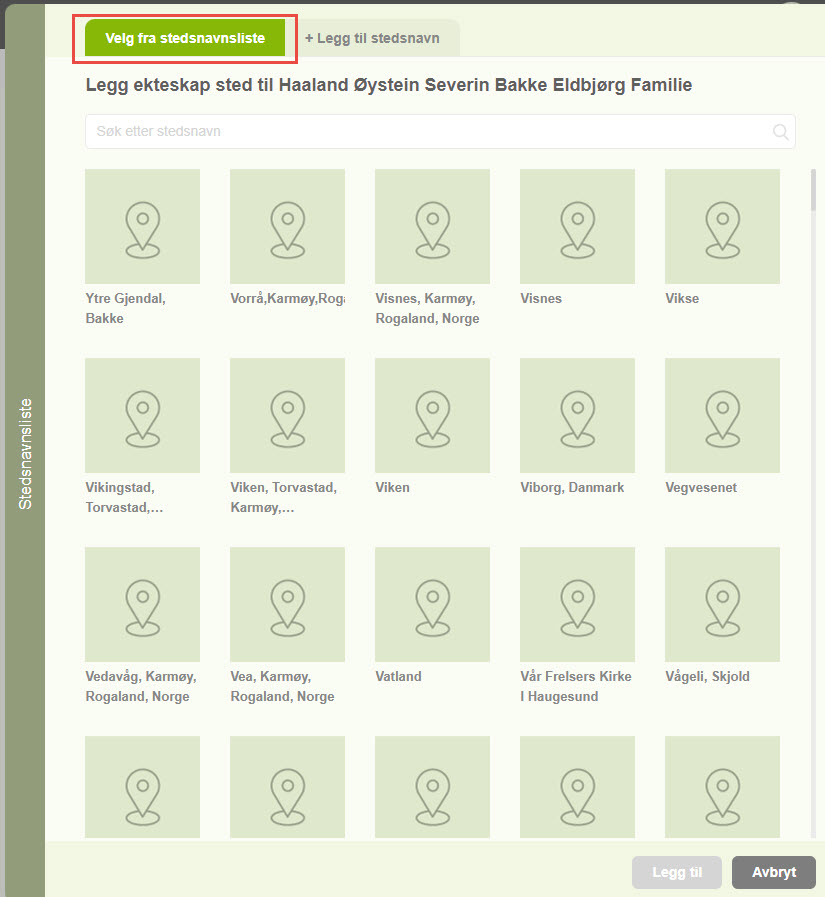
Task: Choose the Viborg, Danmark location pin
Action: click(577, 415)
